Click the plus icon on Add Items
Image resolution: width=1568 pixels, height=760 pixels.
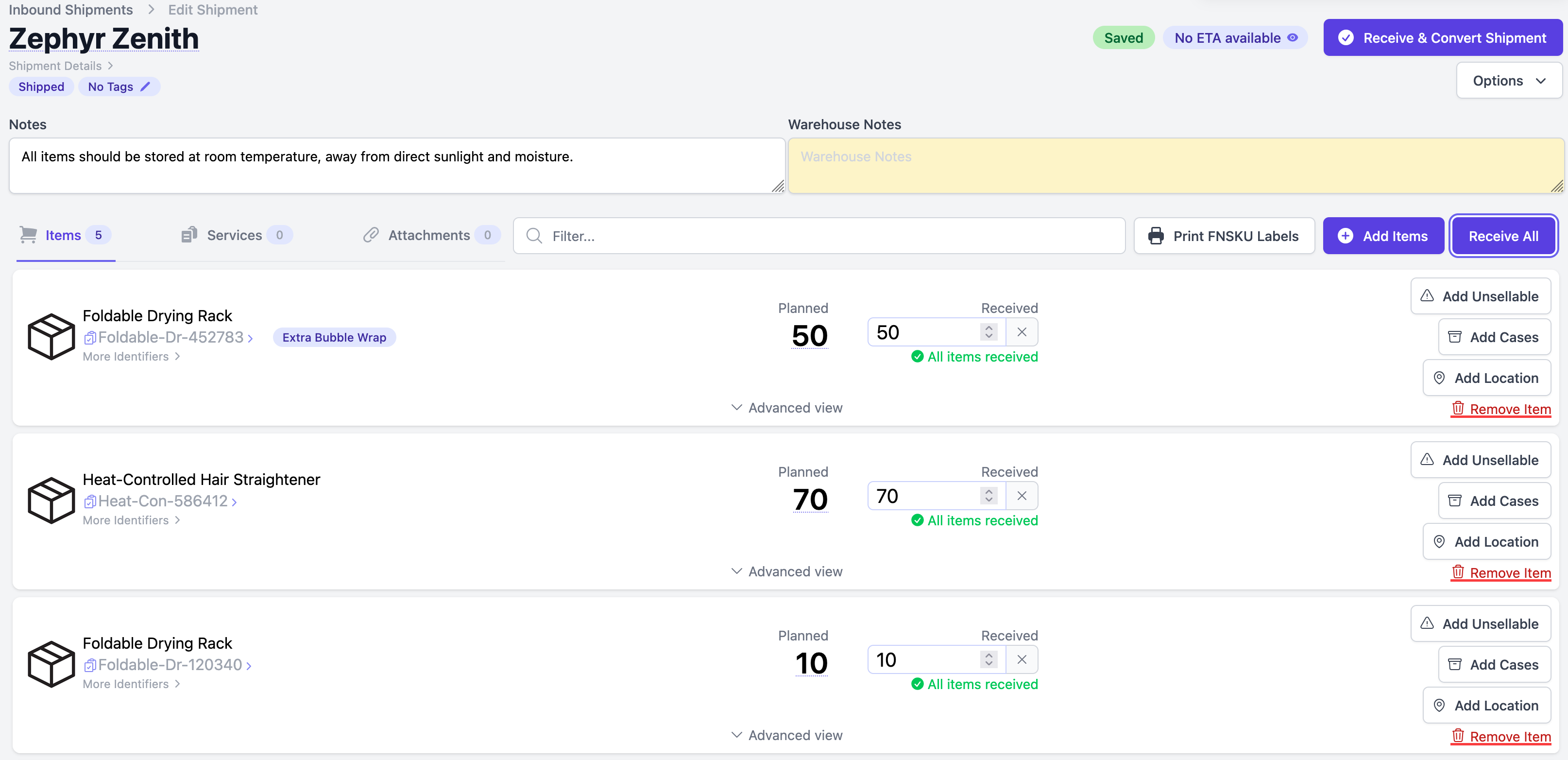pyautogui.click(x=1346, y=236)
